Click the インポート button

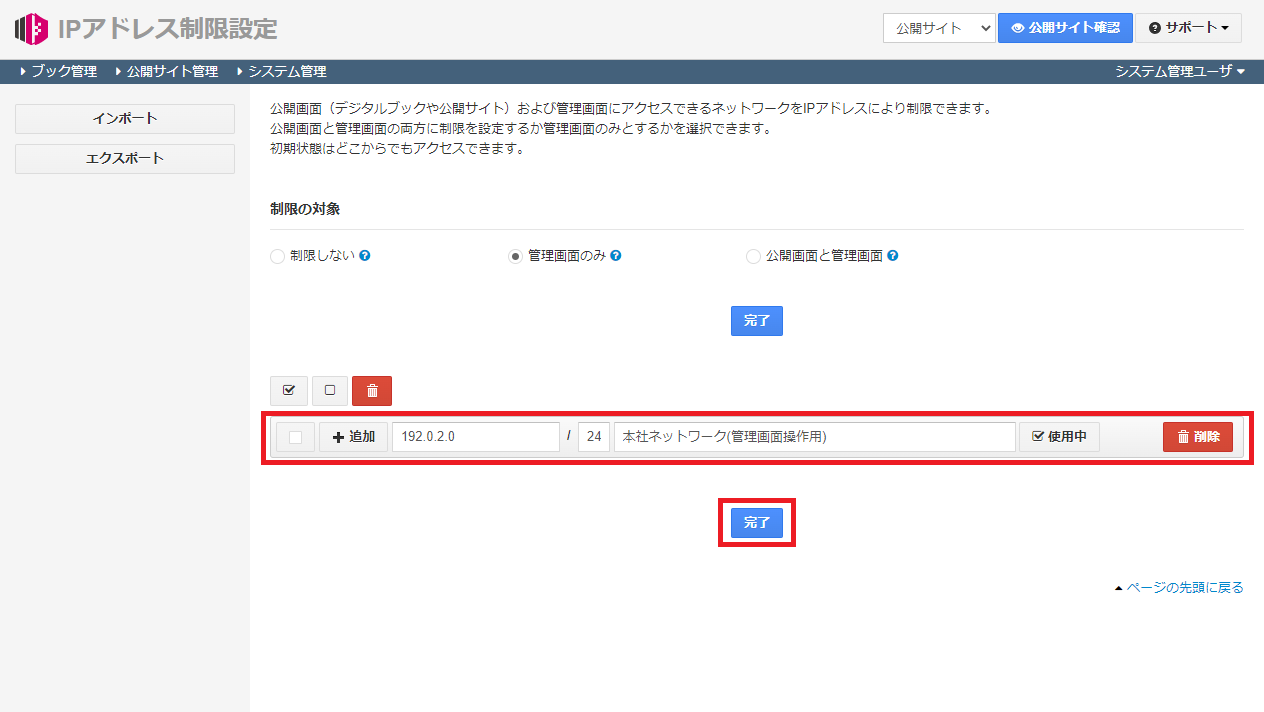(x=125, y=118)
